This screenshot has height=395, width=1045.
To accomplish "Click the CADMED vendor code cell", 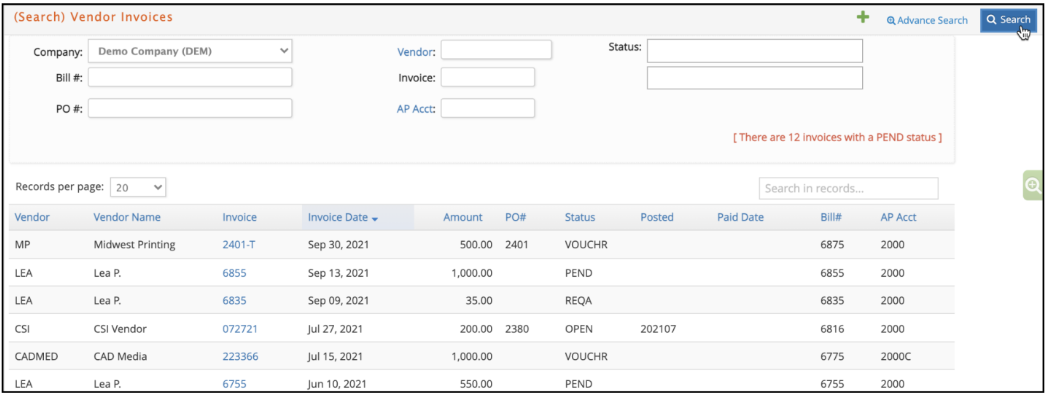I will 36,356.
